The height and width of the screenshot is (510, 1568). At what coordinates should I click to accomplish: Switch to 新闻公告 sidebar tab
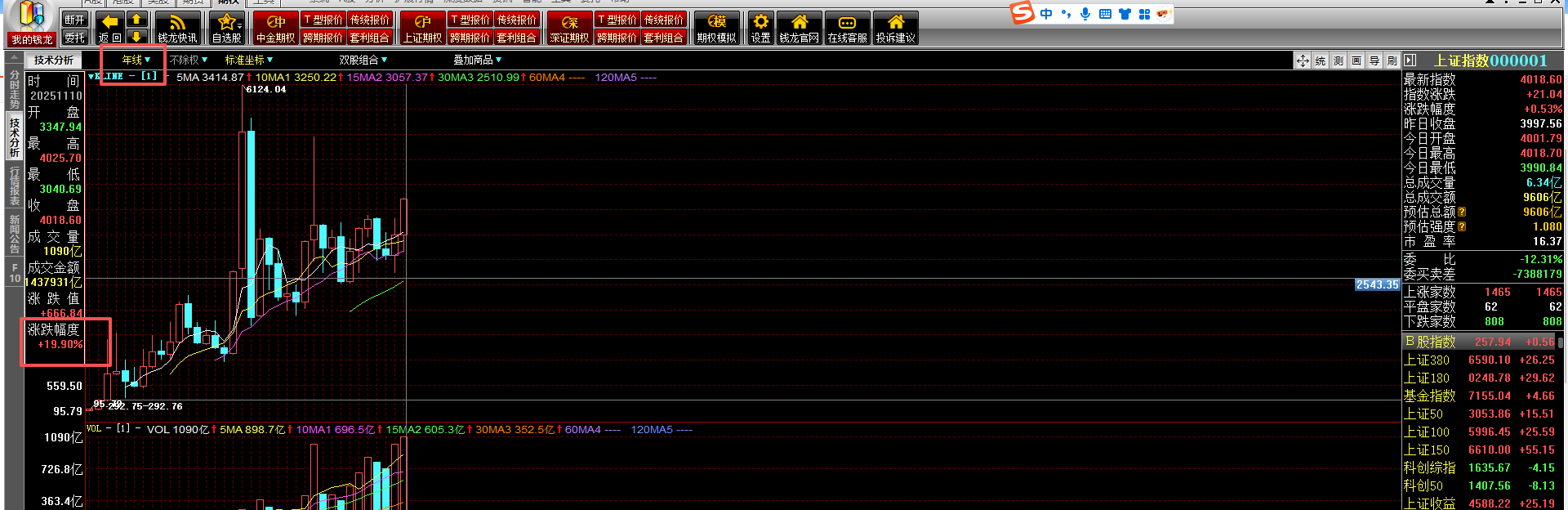[15, 234]
